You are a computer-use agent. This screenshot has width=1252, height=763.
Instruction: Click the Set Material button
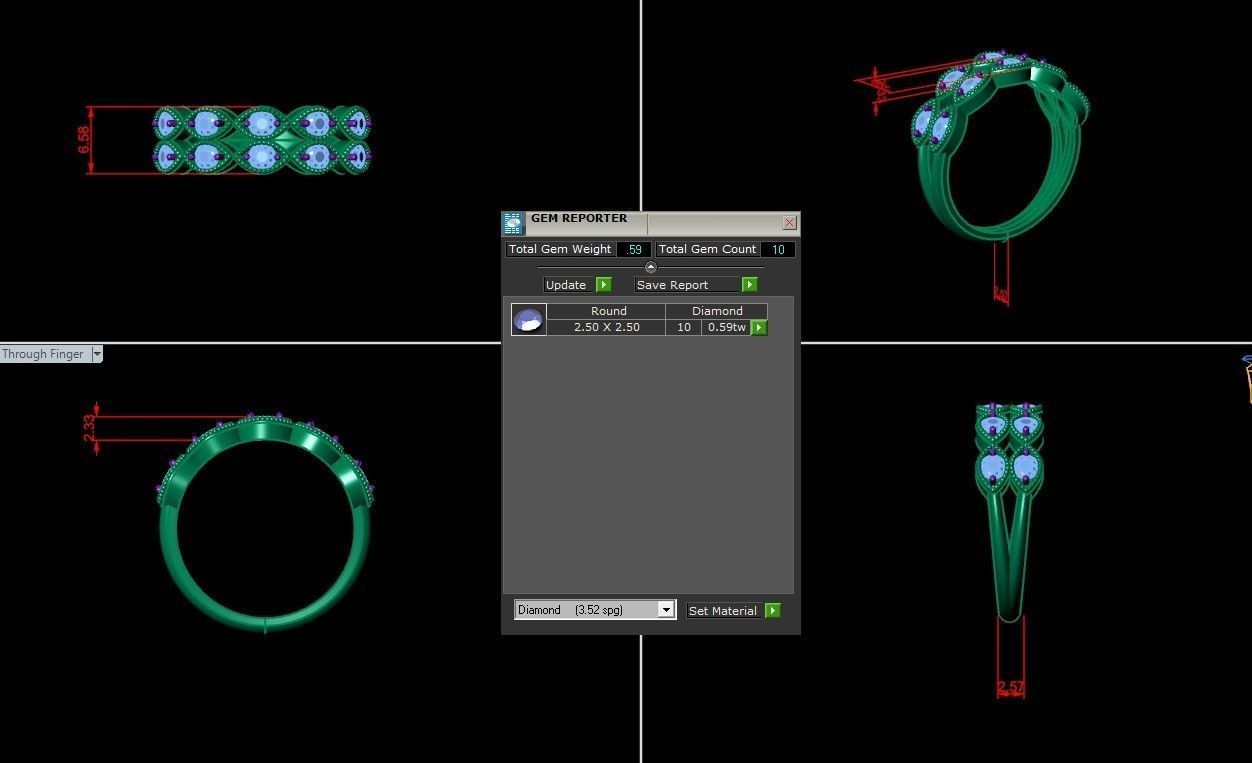point(724,610)
